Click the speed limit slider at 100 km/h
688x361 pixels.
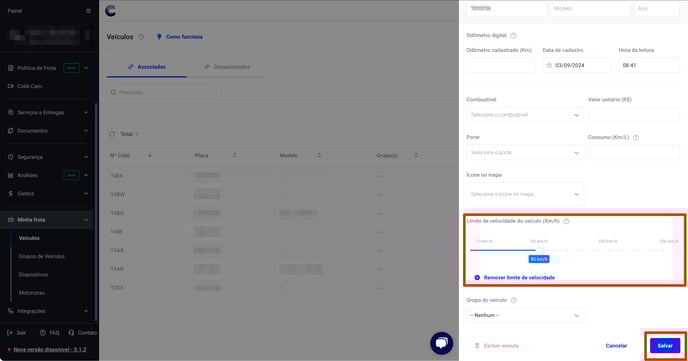tap(607, 250)
